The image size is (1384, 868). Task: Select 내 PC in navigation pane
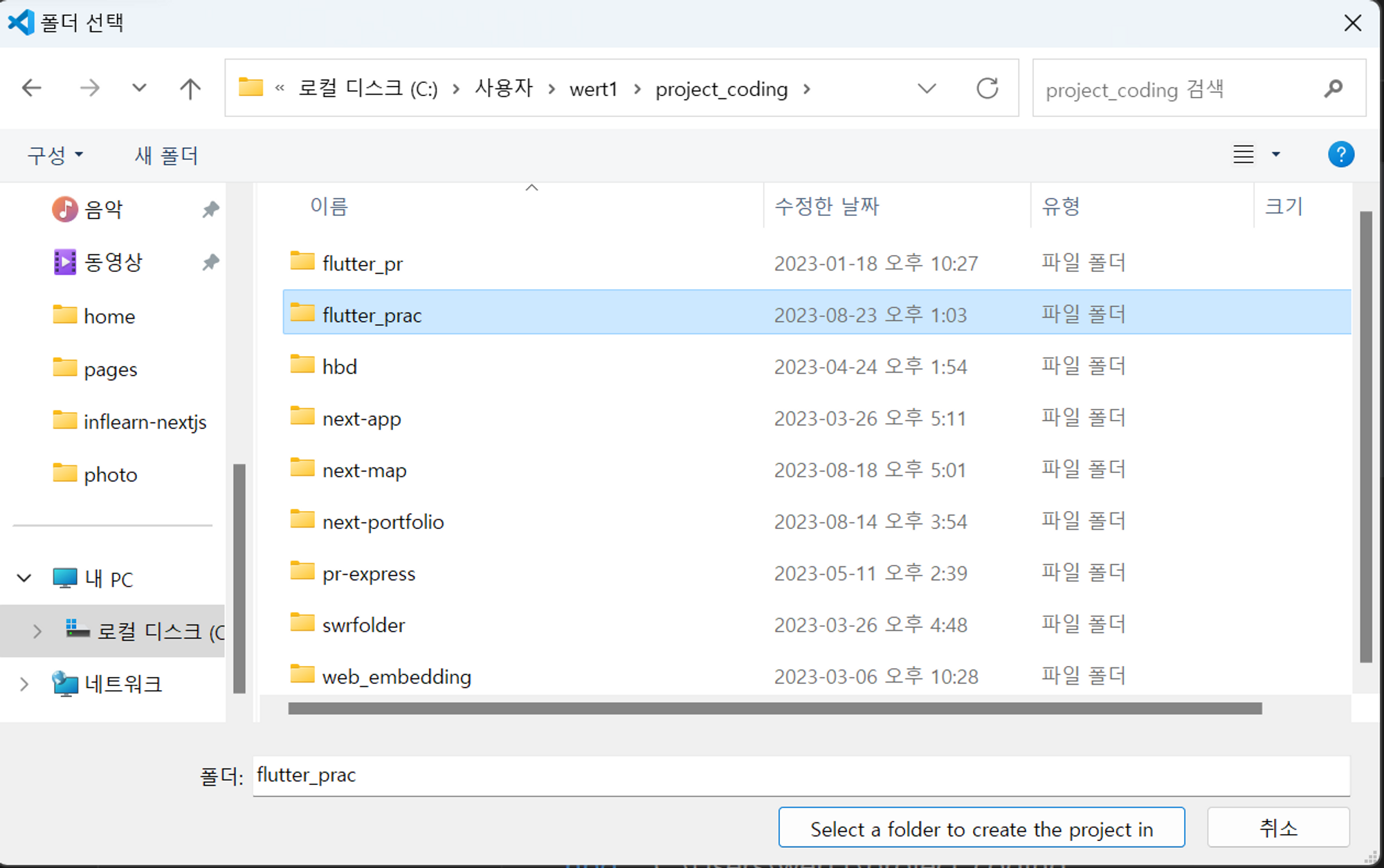[109, 578]
